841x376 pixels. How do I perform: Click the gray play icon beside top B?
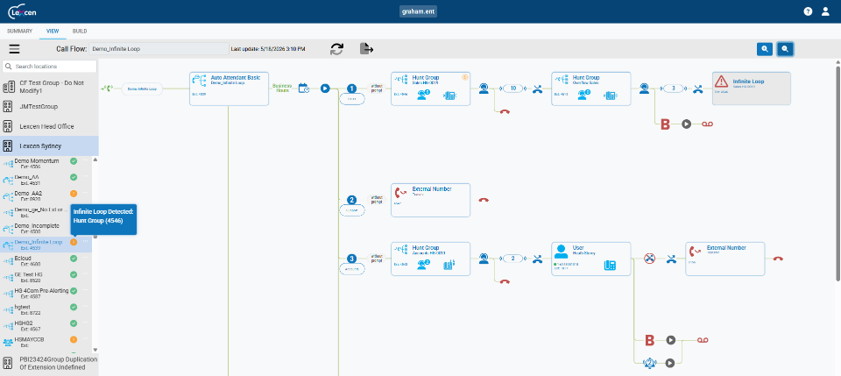686,124
